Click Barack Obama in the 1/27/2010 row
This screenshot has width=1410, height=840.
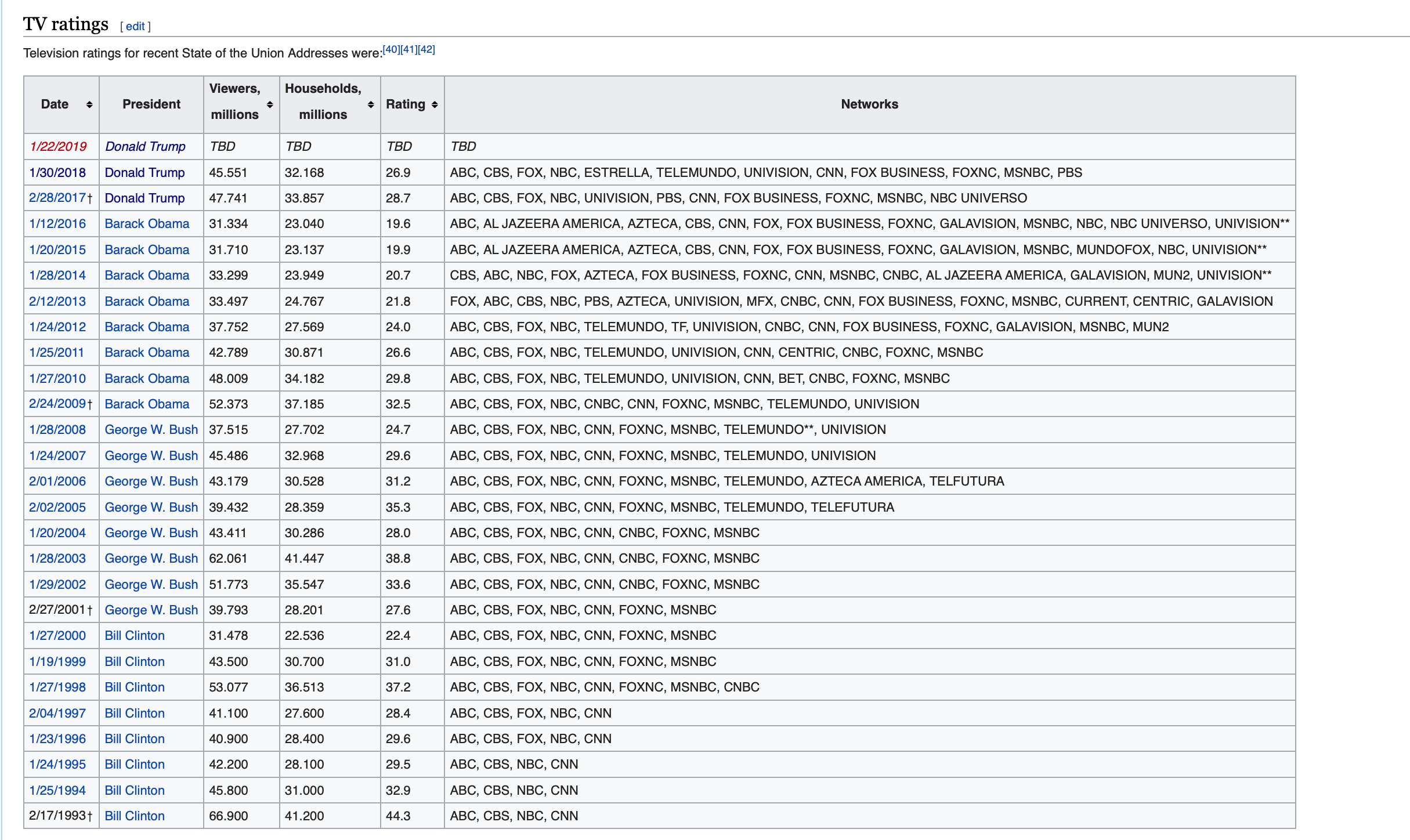click(147, 378)
